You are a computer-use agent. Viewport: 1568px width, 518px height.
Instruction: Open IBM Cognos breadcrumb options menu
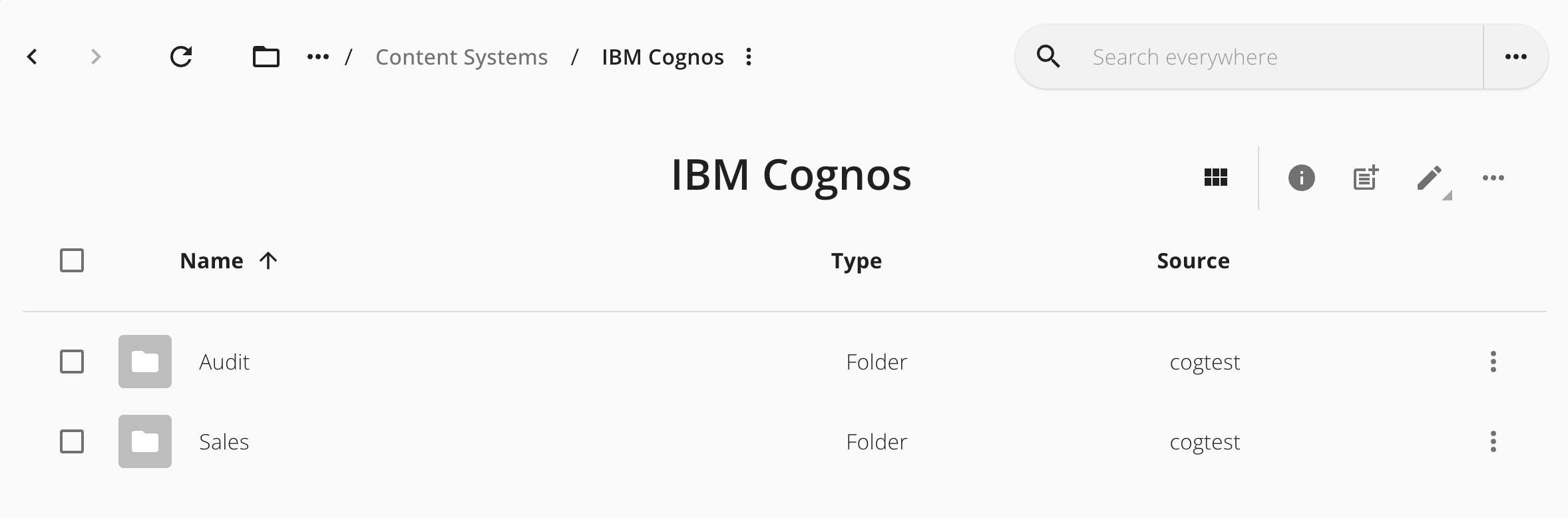[x=749, y=57]
